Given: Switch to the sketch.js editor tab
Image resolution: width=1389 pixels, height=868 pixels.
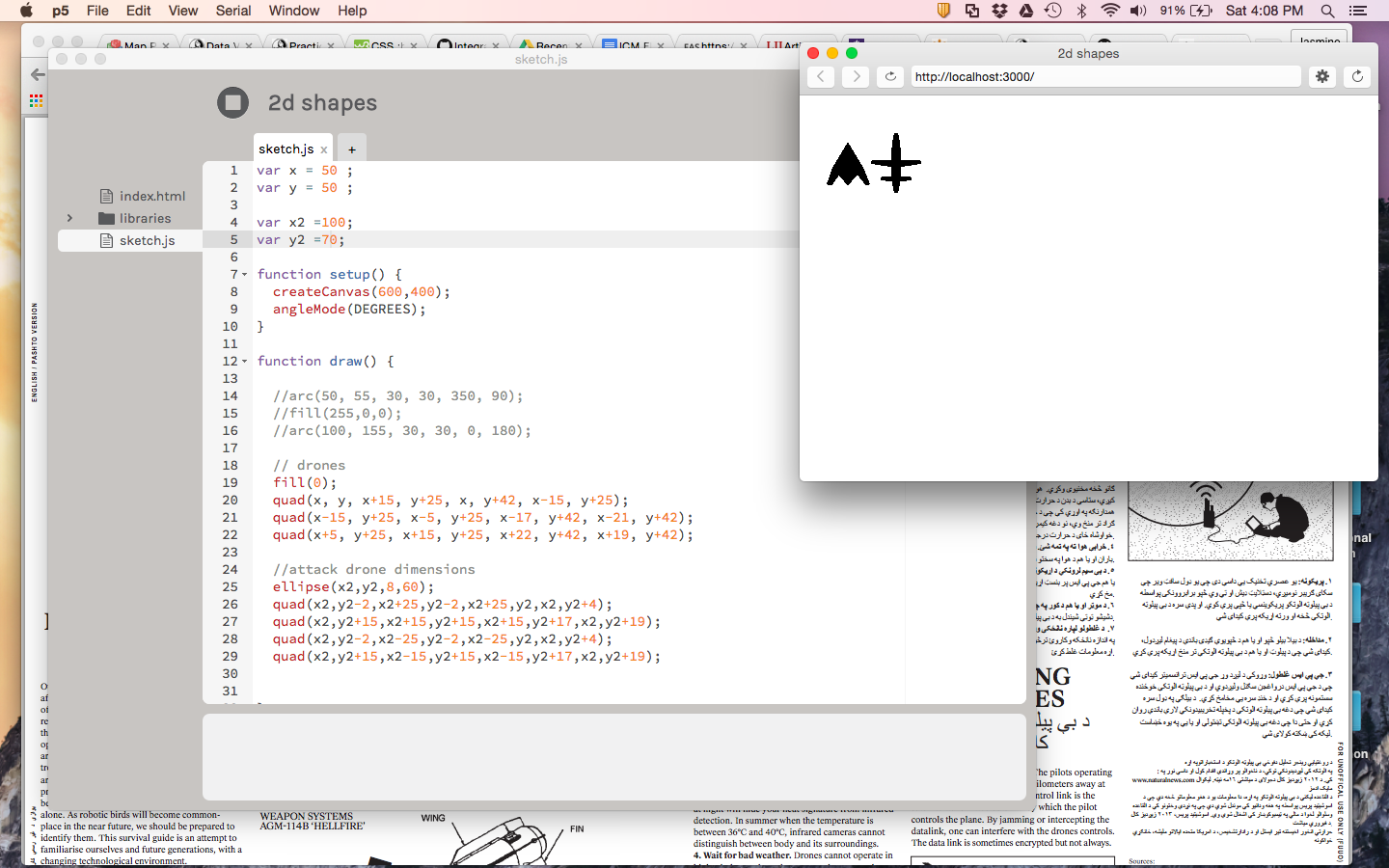Looking at the screenshot, I should point(286,149).
